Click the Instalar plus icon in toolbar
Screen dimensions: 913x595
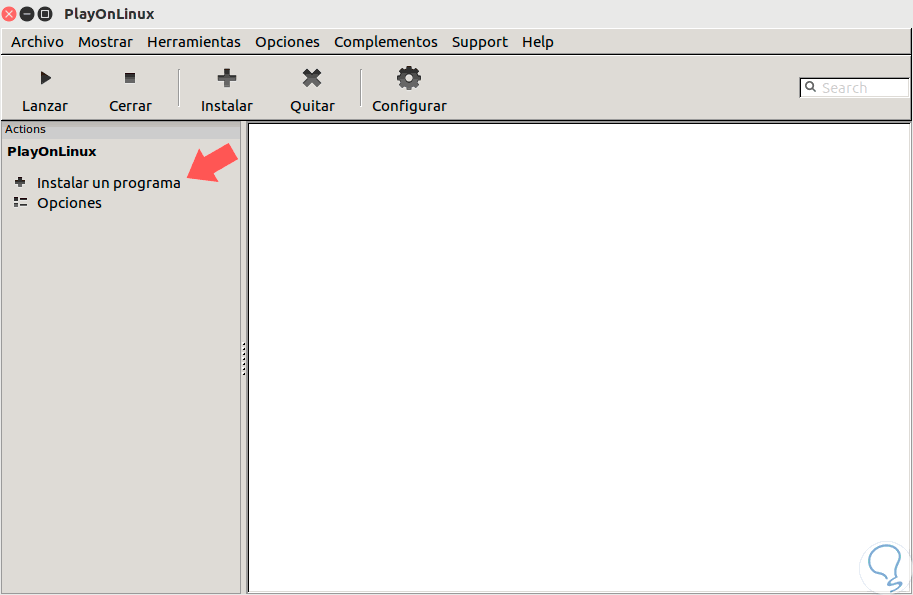pyautogui.click(x=227, y=78)
